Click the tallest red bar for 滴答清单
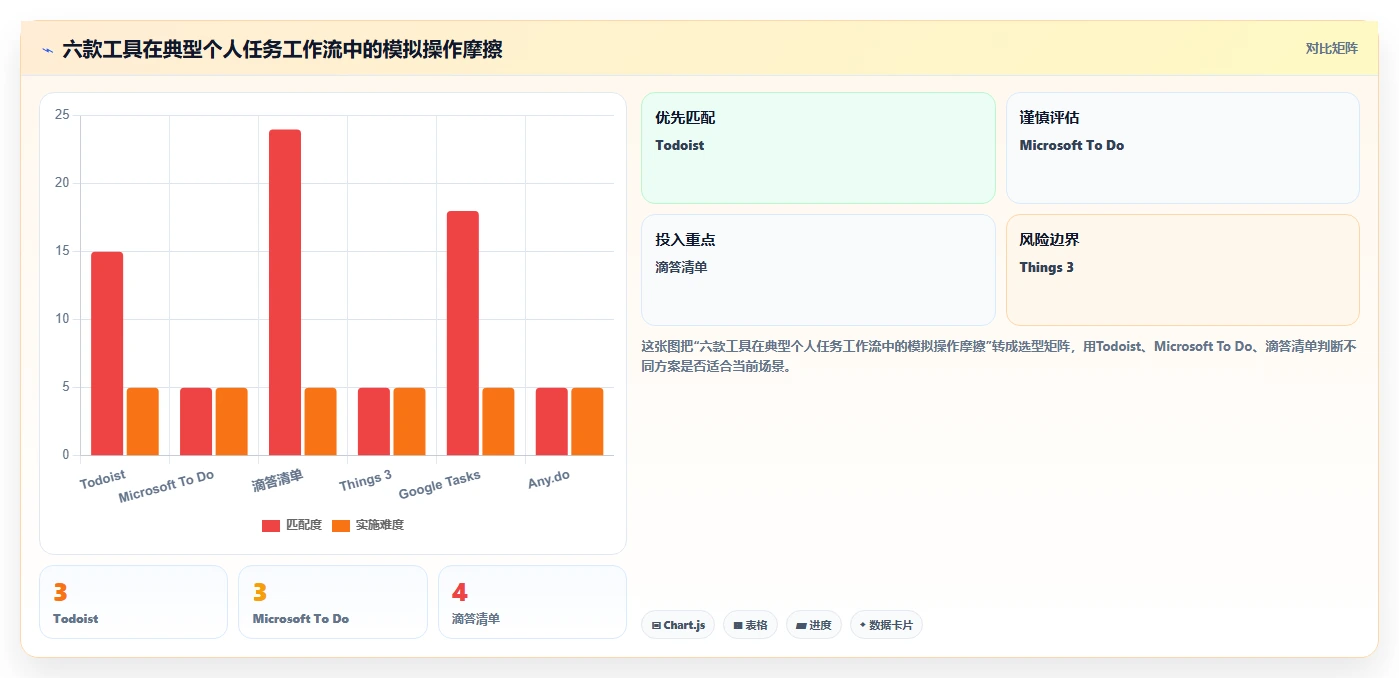 pyautogui.click(x=285, y=292)
